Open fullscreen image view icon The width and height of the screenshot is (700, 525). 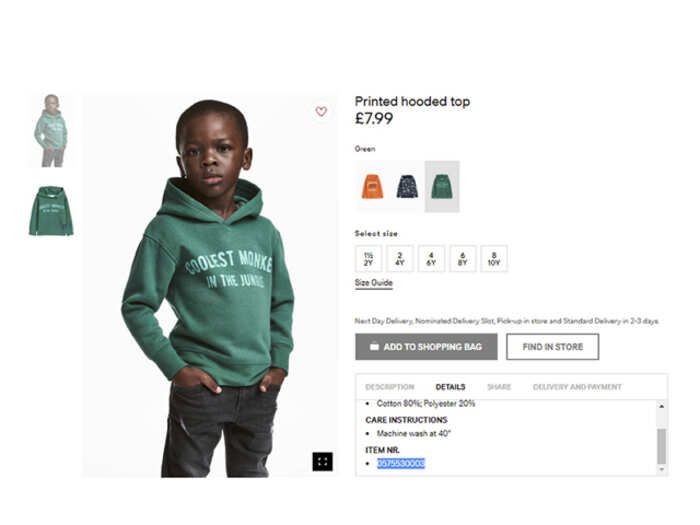[x=322, y=462]
